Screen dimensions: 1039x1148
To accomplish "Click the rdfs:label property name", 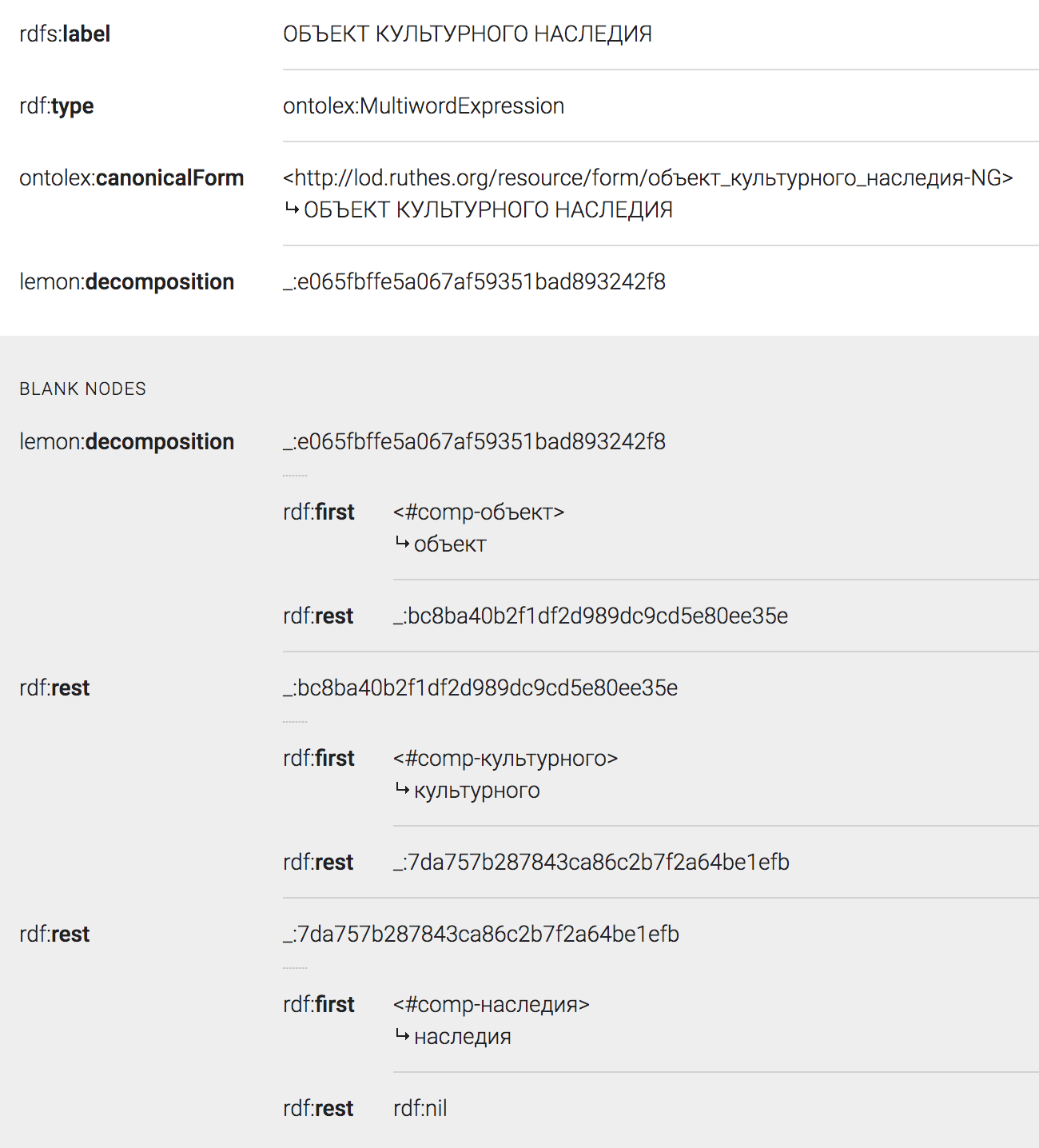I will tap(65, 34).
